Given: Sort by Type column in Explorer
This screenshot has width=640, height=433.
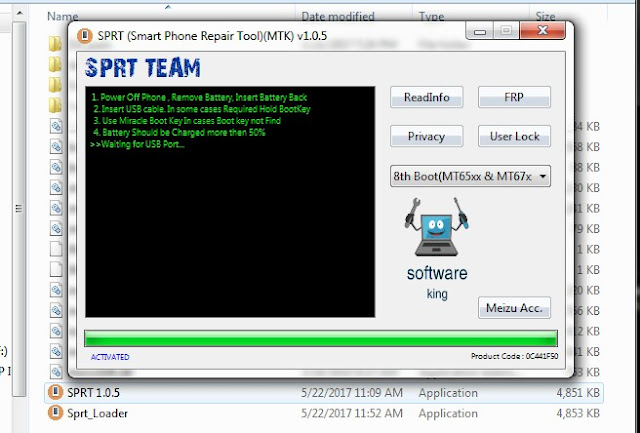Looking at the screenshot, I should point(431,16).
